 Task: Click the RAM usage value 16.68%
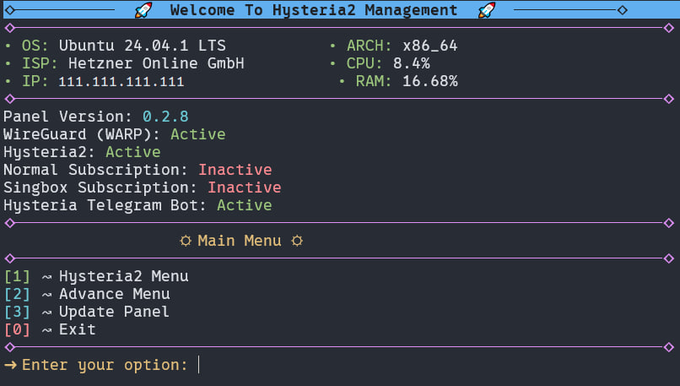pyautogui.click(x=430, y=81)
